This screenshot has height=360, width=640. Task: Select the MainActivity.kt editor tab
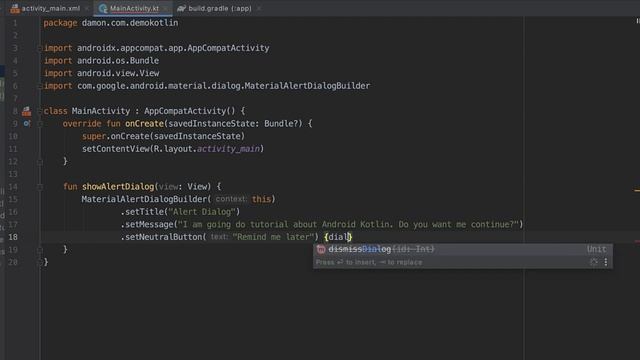pyautogui.click(x=134, y=8)
